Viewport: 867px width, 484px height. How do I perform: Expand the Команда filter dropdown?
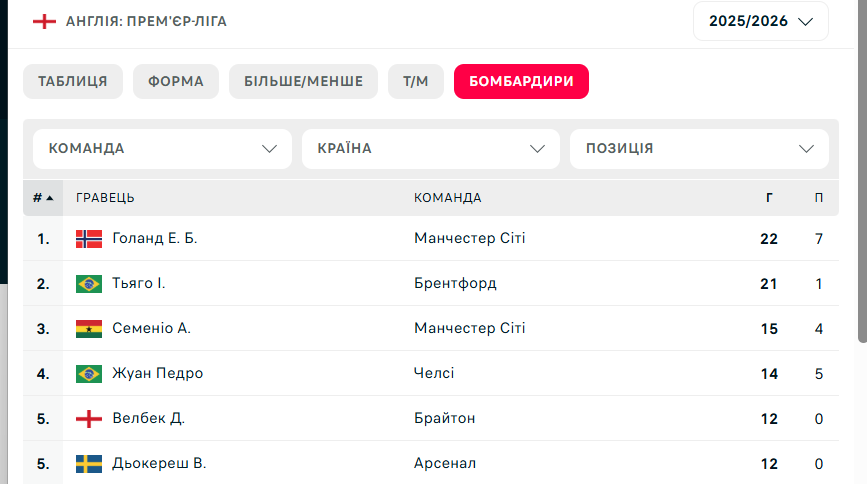click(x=163, y=149)
